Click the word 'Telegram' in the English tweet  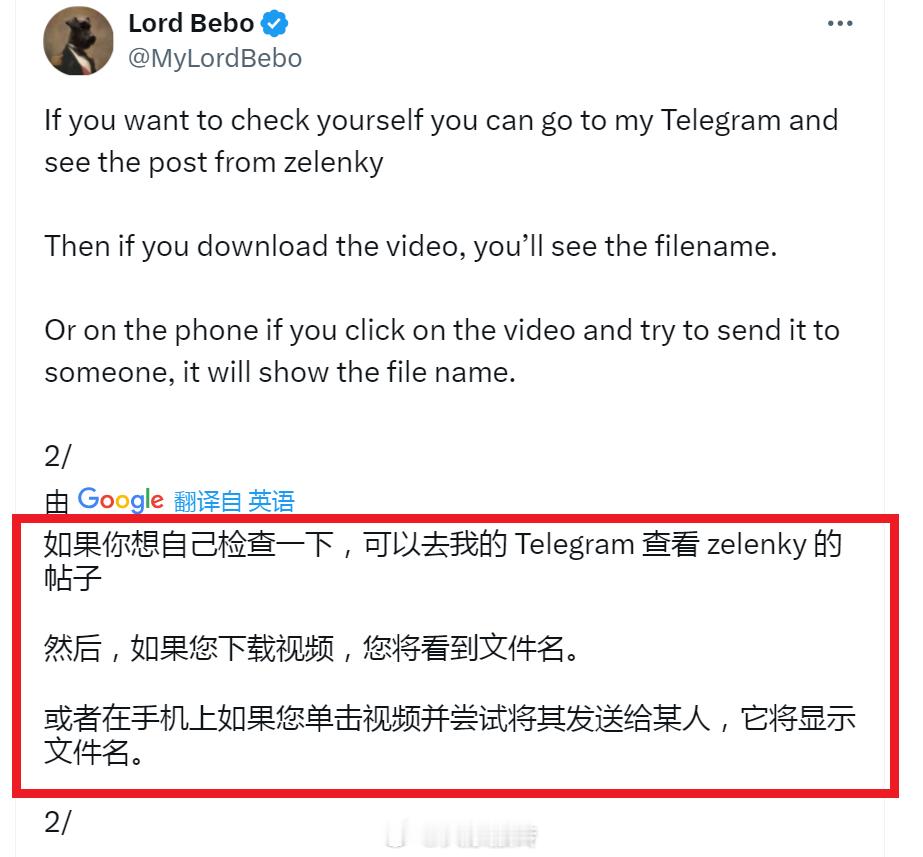point(721,120)
